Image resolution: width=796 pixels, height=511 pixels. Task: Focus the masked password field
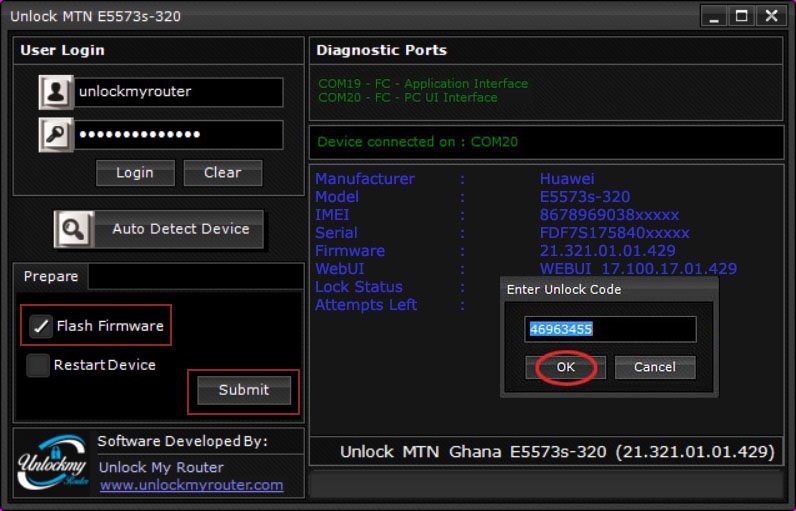coord(179,135)
